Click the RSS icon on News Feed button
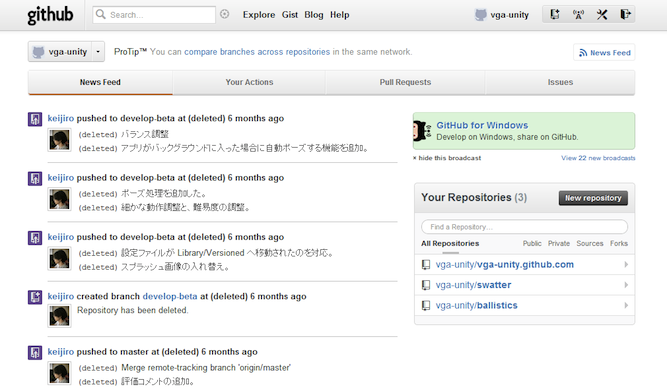The width and height of the screenshot is (667, 391). (x=583, y=53)
